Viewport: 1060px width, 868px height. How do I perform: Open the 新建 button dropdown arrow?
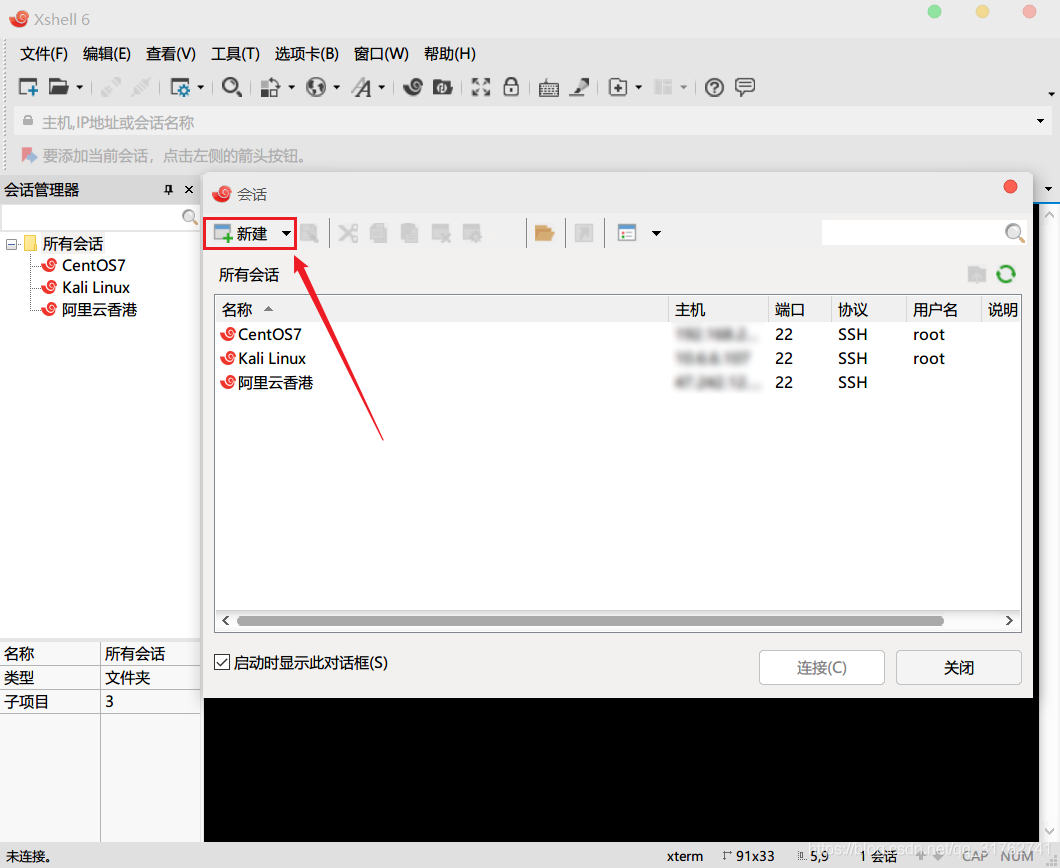[x=287, y=234]
